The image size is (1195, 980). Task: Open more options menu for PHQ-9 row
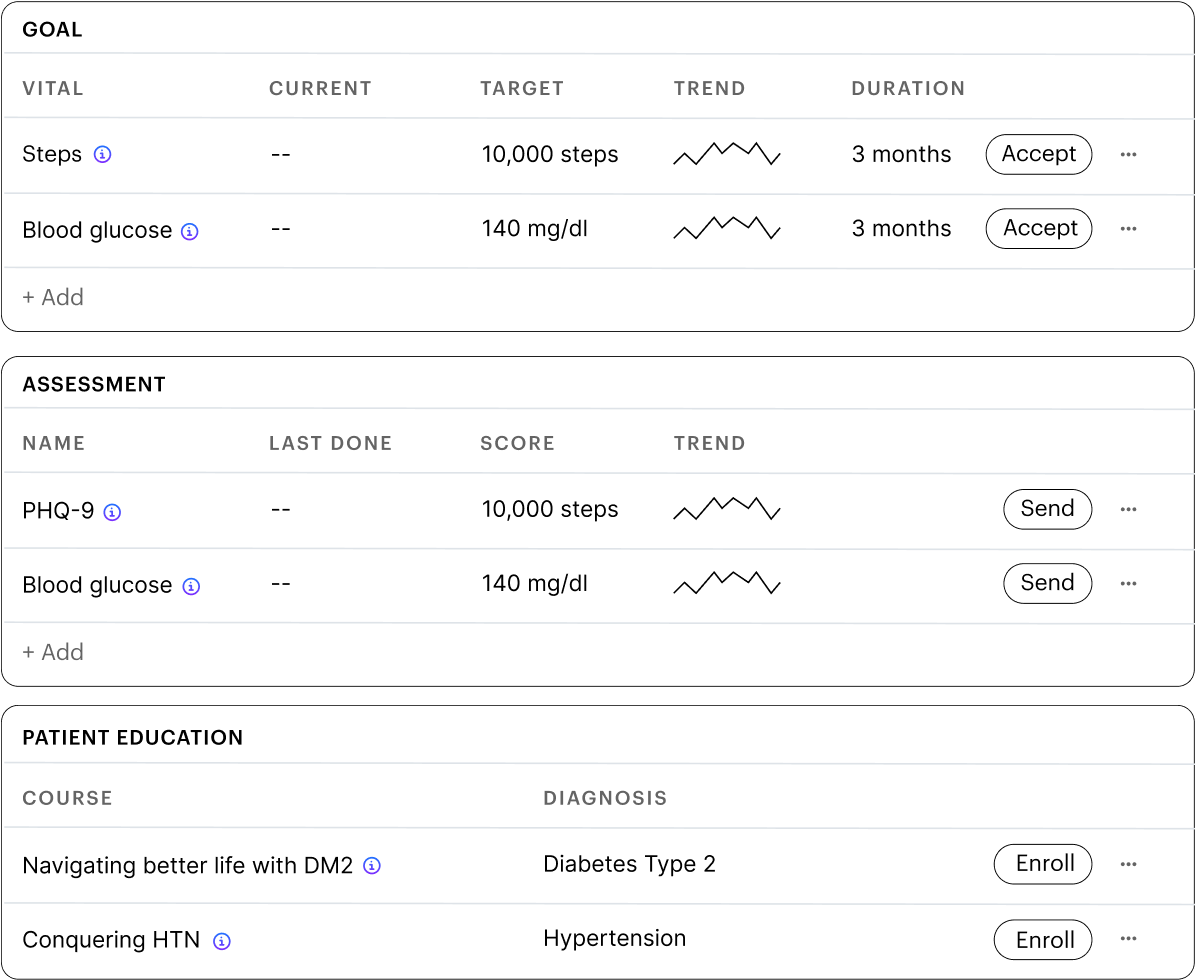1129,509
